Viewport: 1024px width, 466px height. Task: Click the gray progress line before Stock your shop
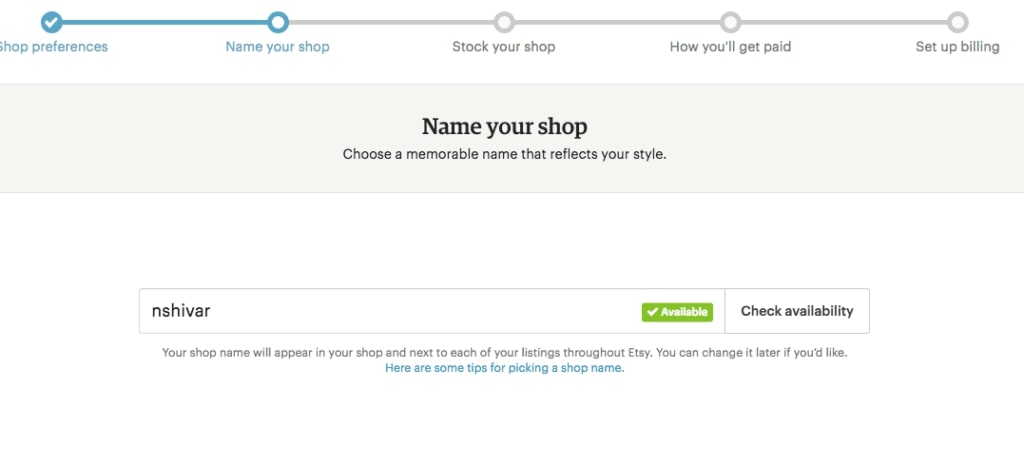(x=391, y=22)
